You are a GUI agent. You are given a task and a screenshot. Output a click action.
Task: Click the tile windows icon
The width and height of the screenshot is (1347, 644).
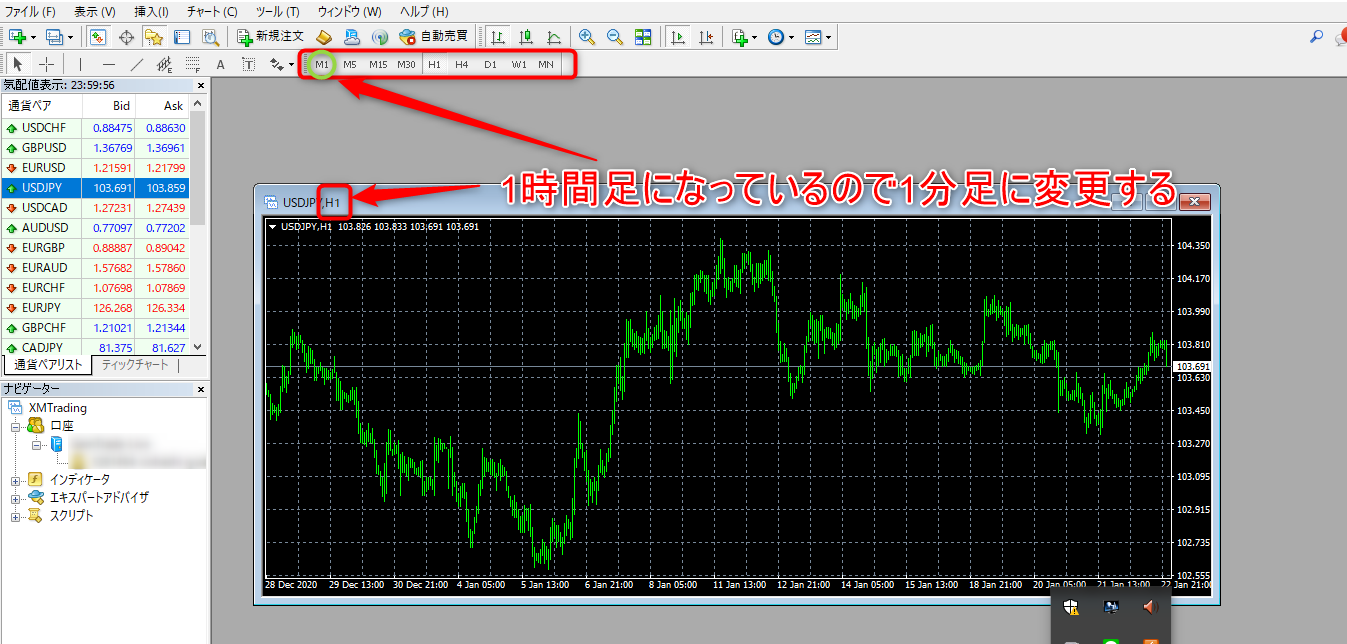tap(643, 37)
